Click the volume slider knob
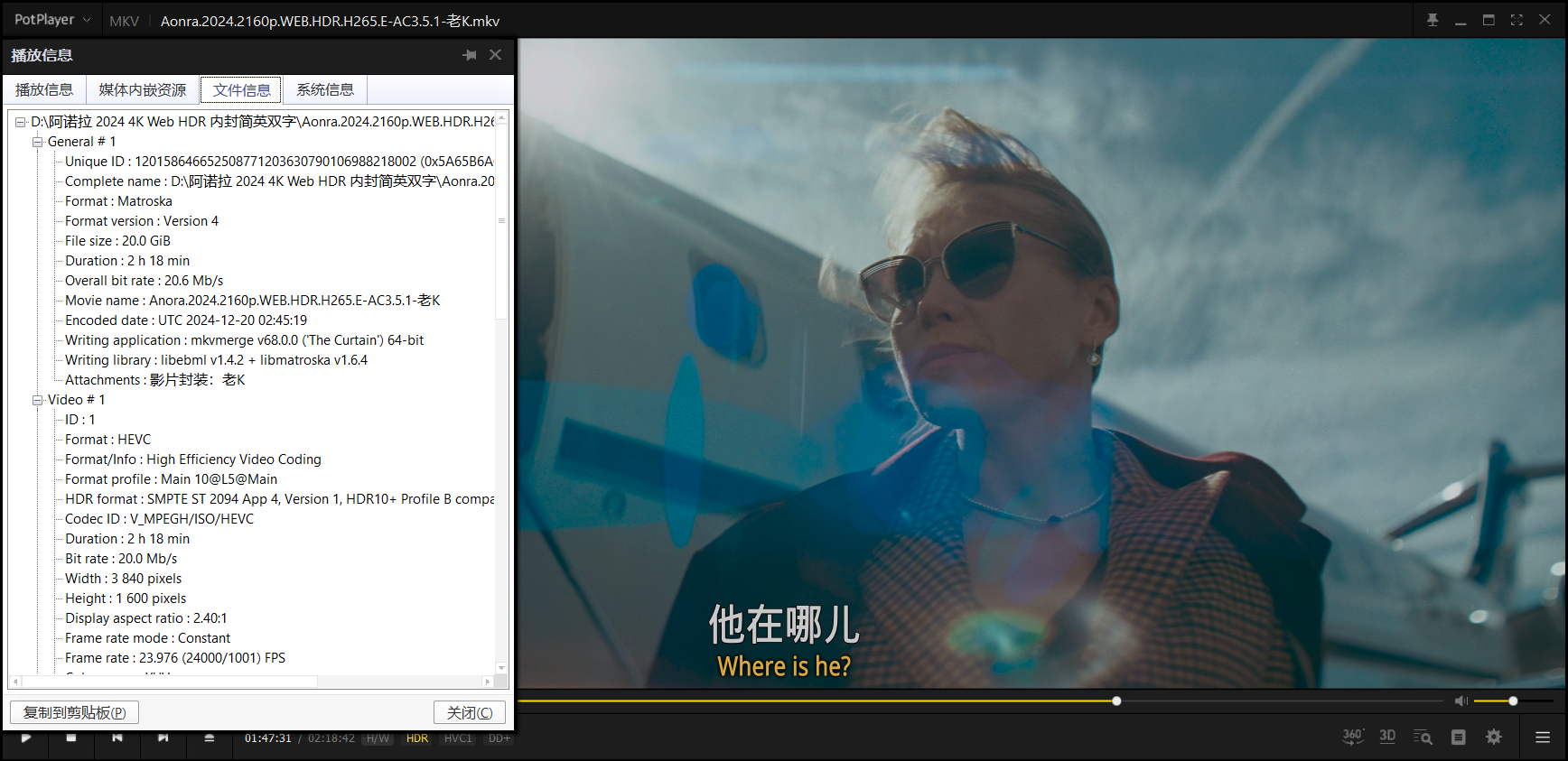This screenshot has width=1568, height=761. click(x=1513, y=701)
